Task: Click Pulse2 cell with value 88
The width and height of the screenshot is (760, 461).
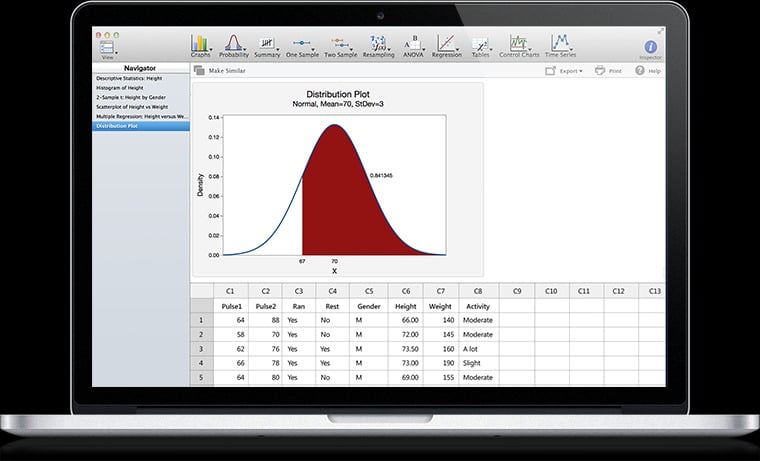Action: pyautogui.click(x=265, y=320)
